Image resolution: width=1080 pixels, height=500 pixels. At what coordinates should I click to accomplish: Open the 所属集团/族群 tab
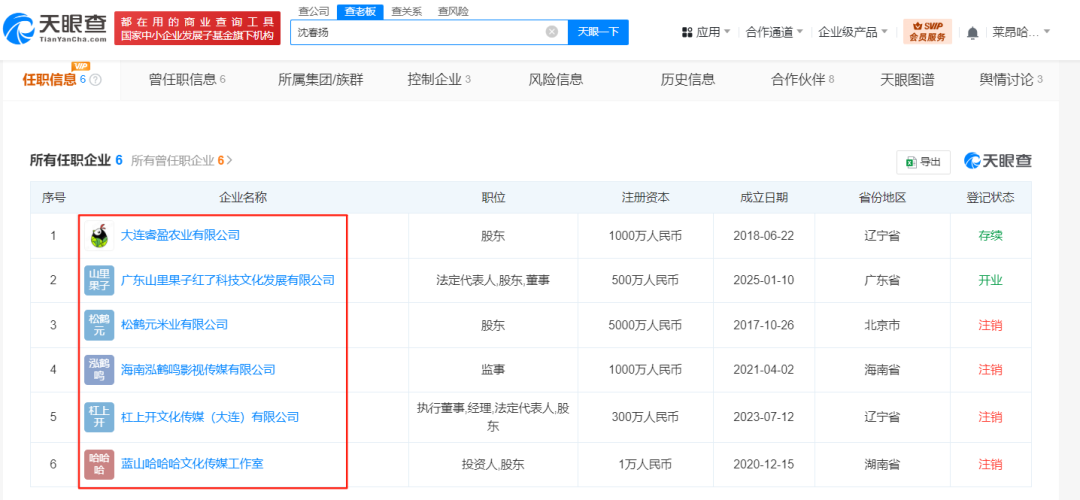pyautogui.click(x=320, y=80)
